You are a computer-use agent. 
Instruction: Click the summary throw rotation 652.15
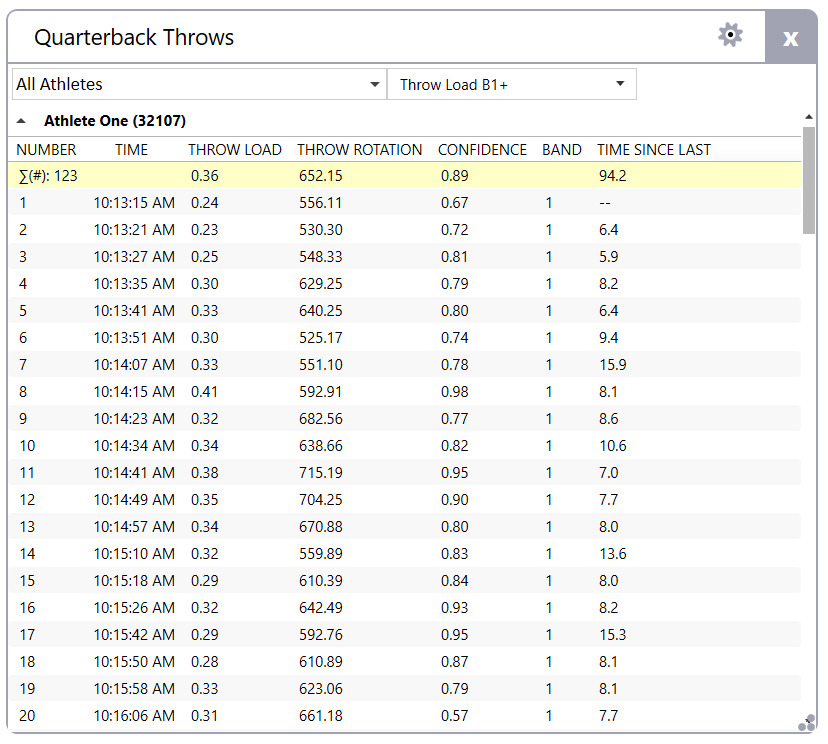[321, 176]
